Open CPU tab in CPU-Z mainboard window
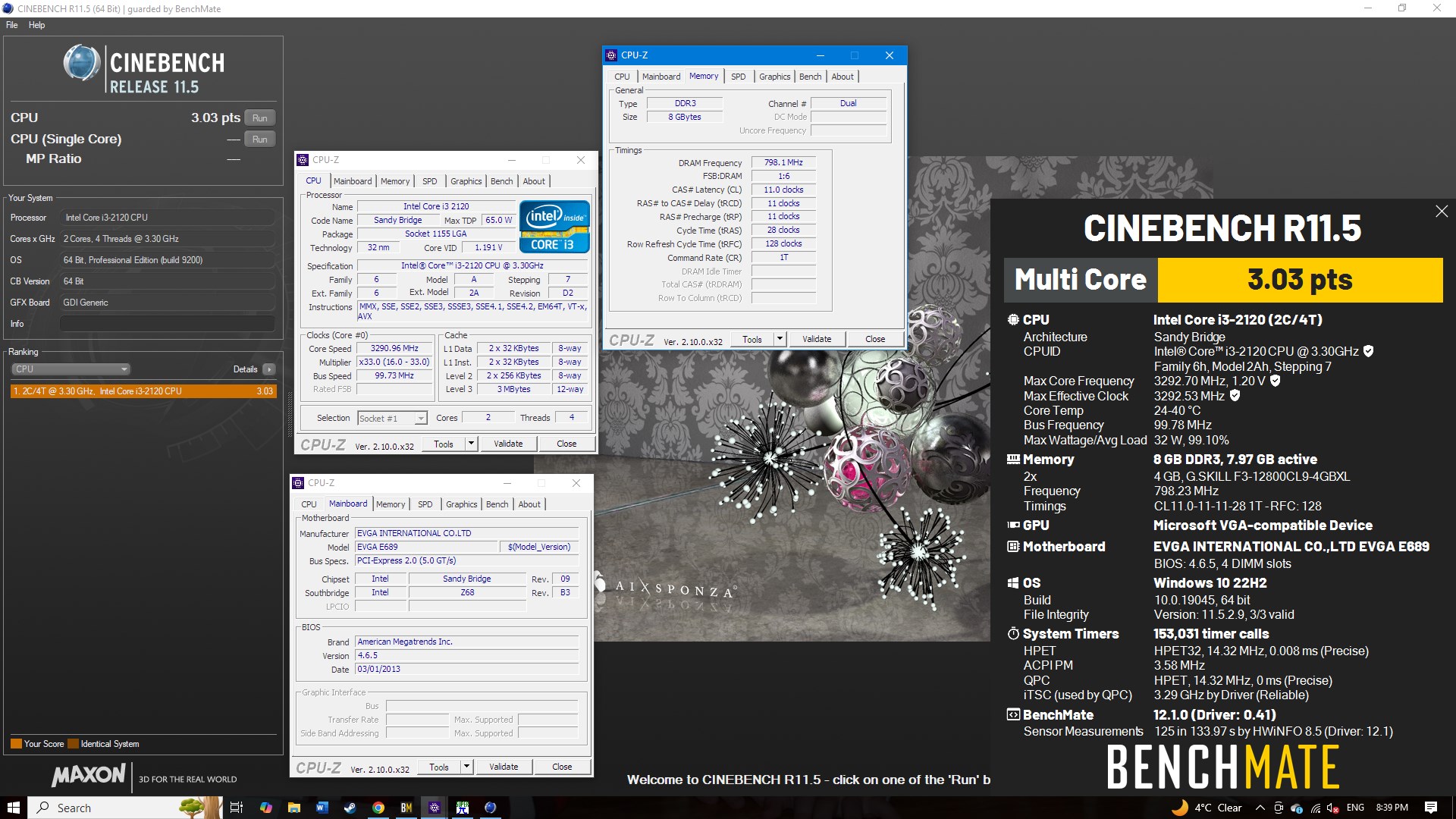Screen dimensions: 1456x819 point(309,504)
